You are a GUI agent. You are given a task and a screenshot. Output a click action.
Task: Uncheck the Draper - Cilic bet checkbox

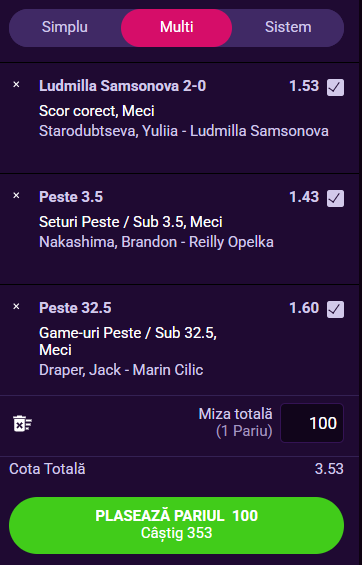click(x=335, y=310)
